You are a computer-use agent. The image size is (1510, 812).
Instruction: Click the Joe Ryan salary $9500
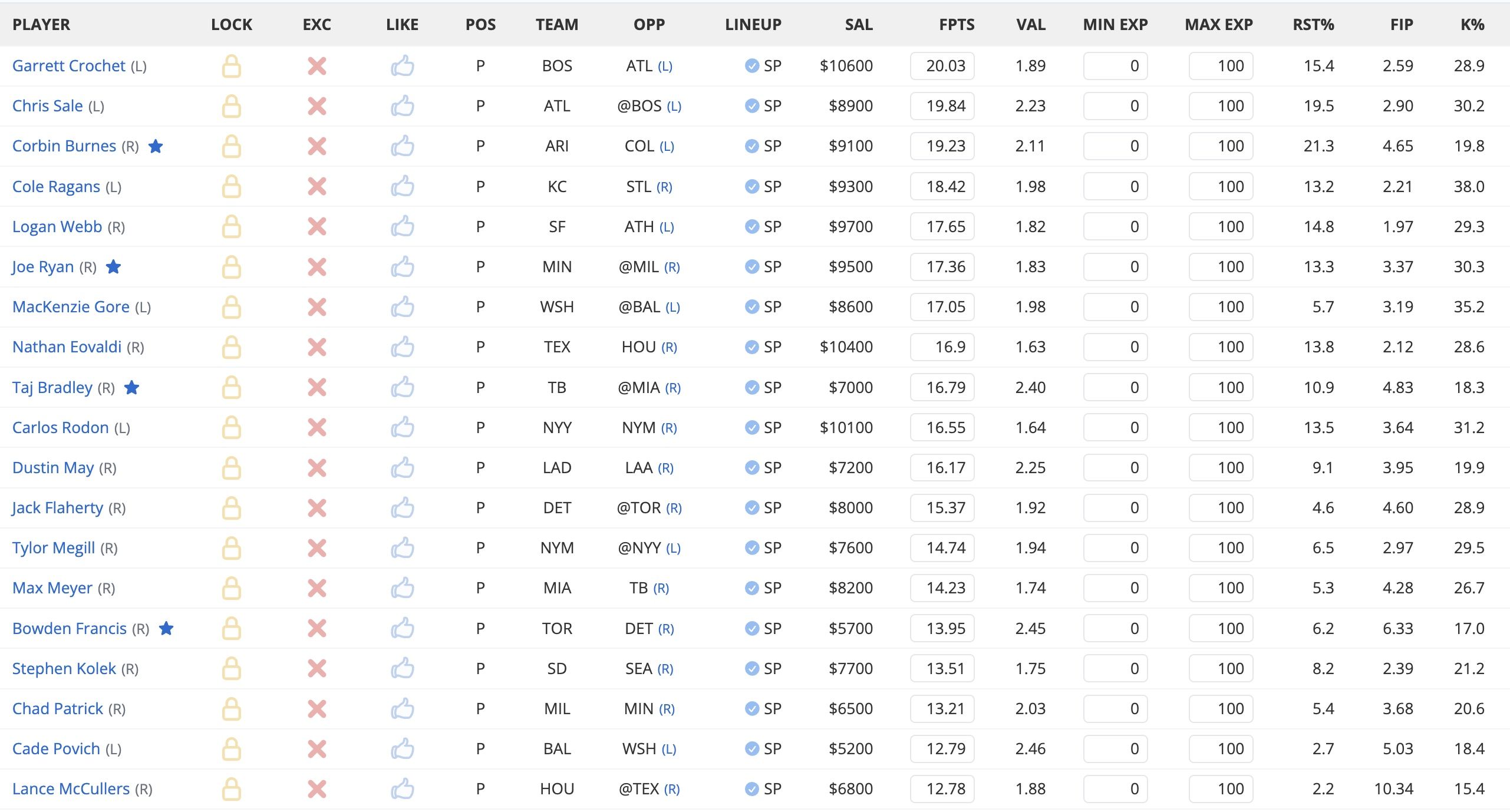pyautogui.click(x=850, y=267)
